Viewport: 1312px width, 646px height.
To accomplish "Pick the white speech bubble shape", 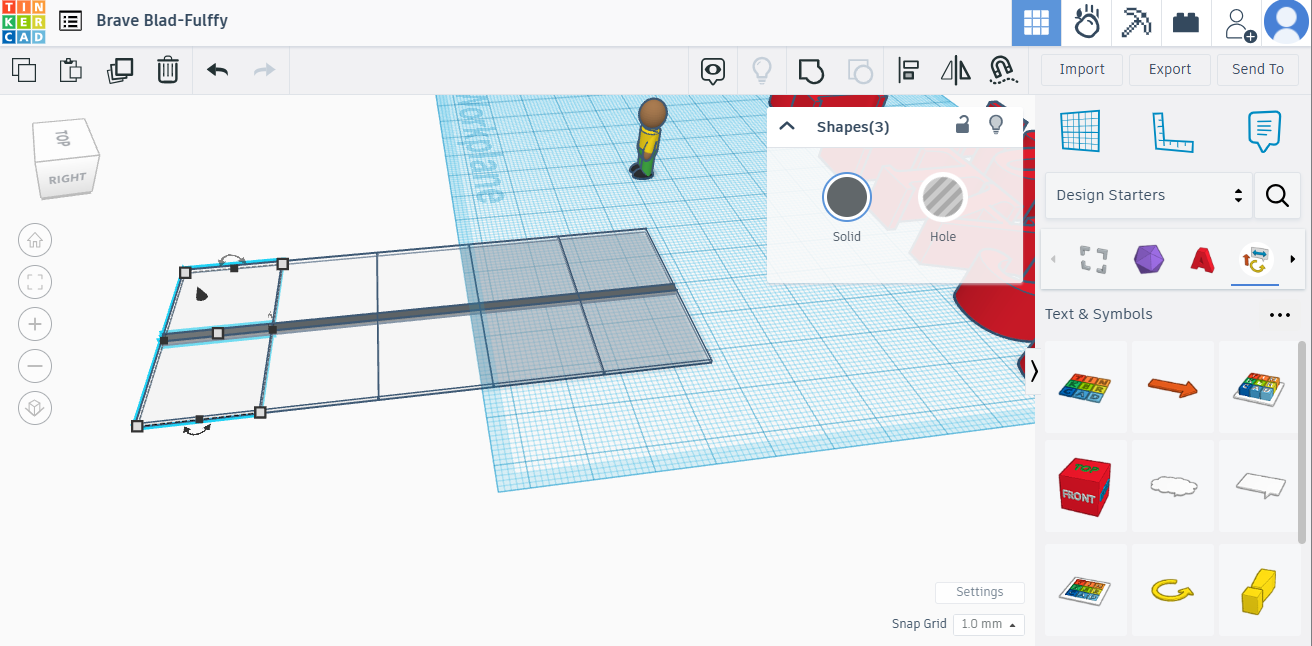I will [1258, 487].
